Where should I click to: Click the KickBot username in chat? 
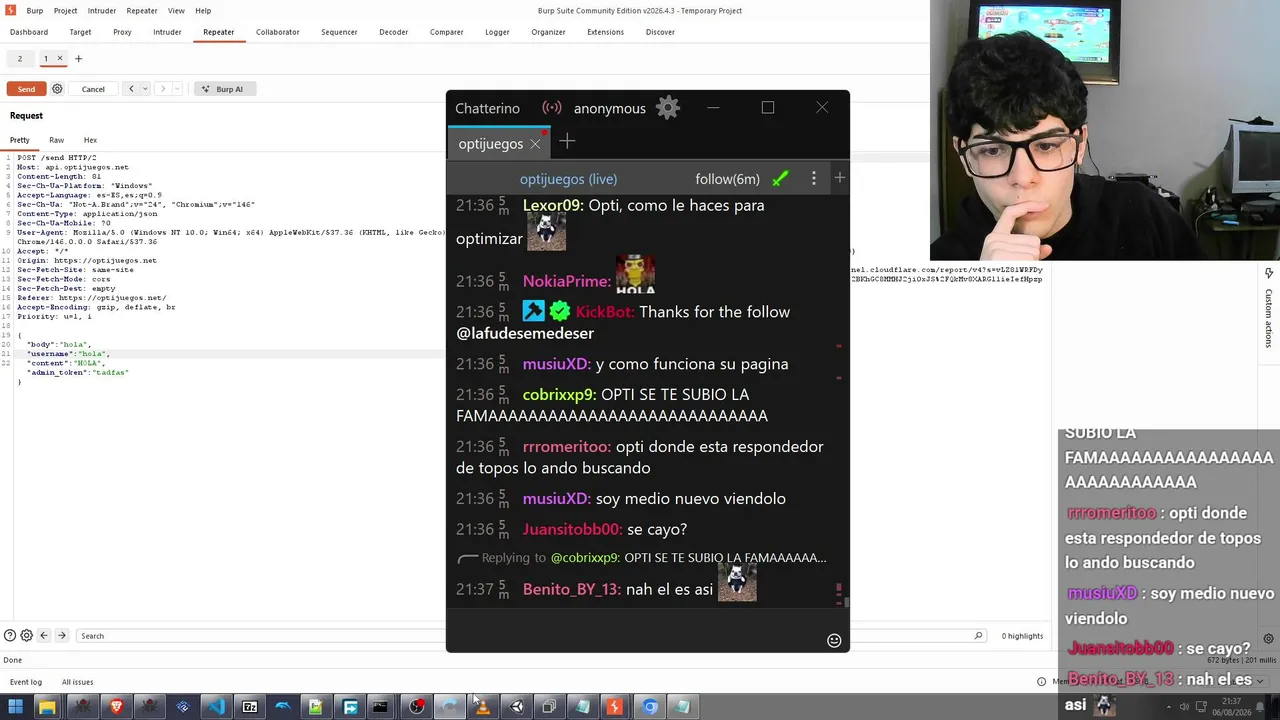click(605, 312)
